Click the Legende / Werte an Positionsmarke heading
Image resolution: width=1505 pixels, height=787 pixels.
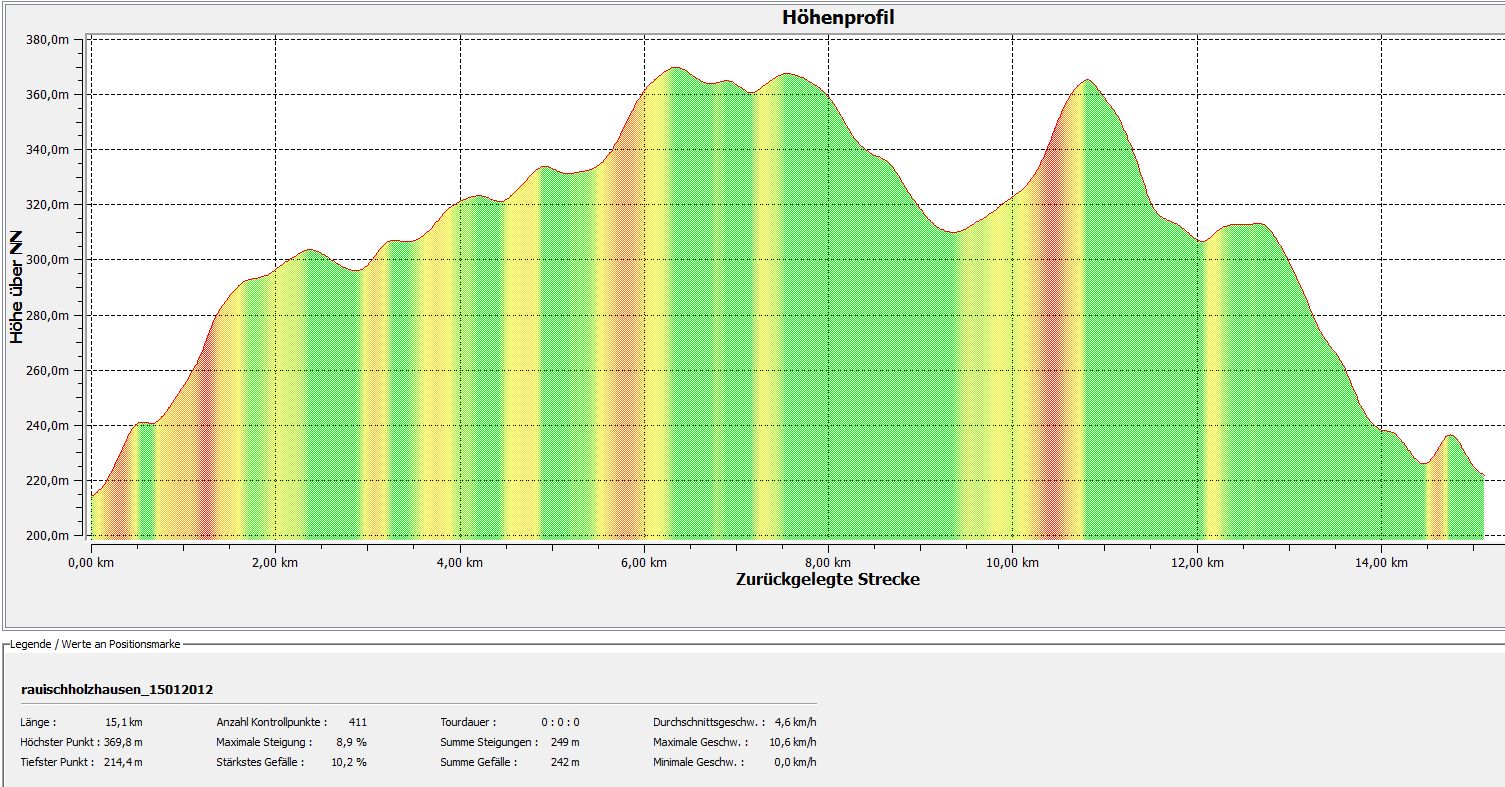(x=94, y=645)
